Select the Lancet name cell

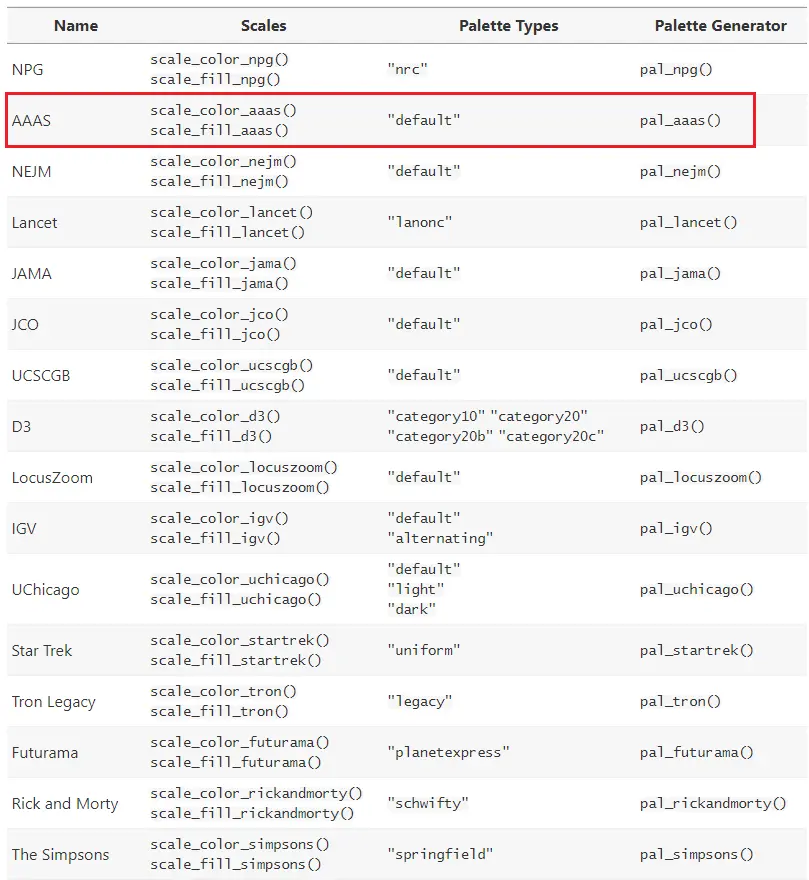(34, 223)
